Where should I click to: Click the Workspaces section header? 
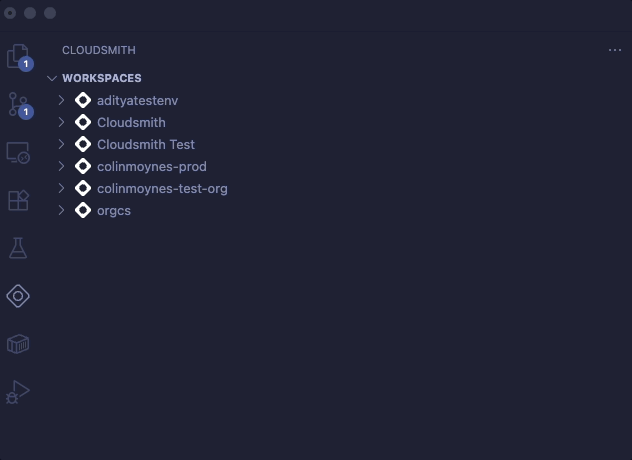102,78
